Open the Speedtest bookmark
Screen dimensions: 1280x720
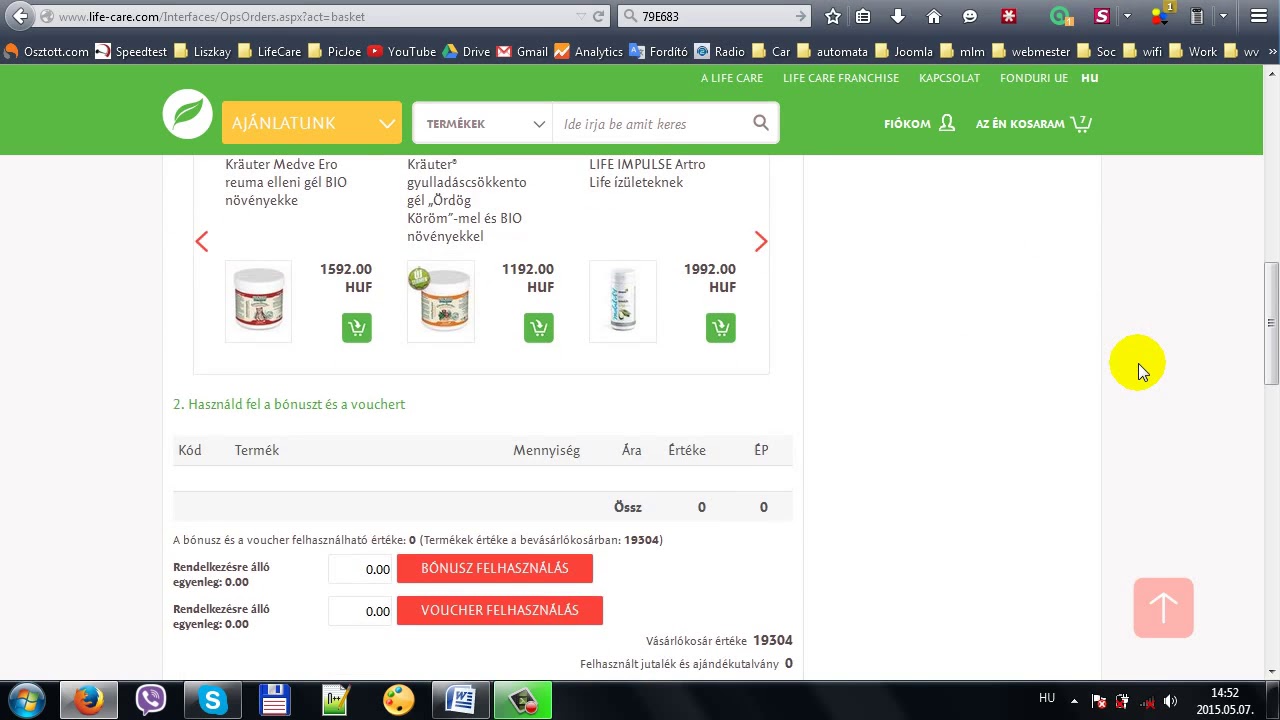[x=131, y=52]
